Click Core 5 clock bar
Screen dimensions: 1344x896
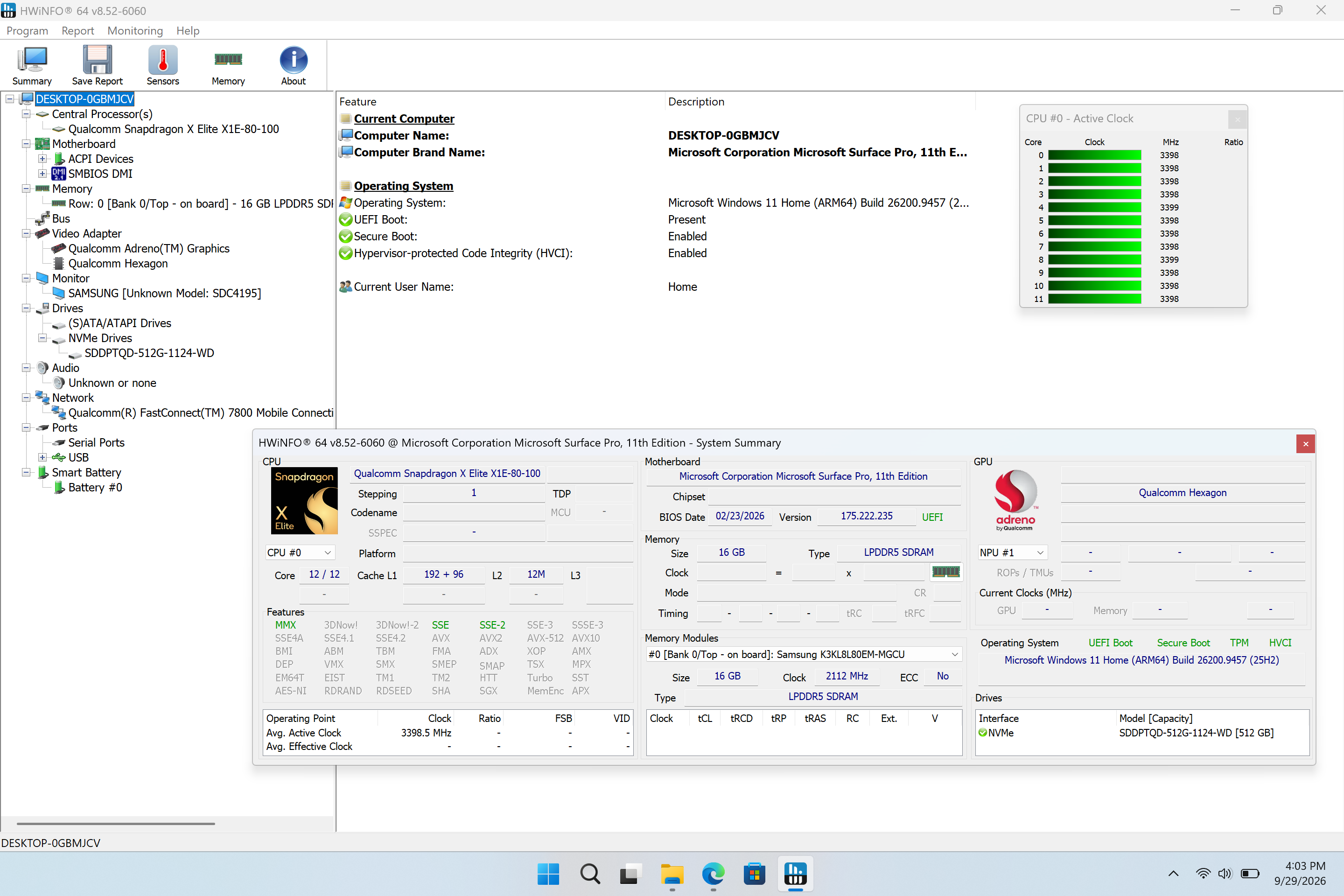pyautogui.click(x=1094, y=221)
